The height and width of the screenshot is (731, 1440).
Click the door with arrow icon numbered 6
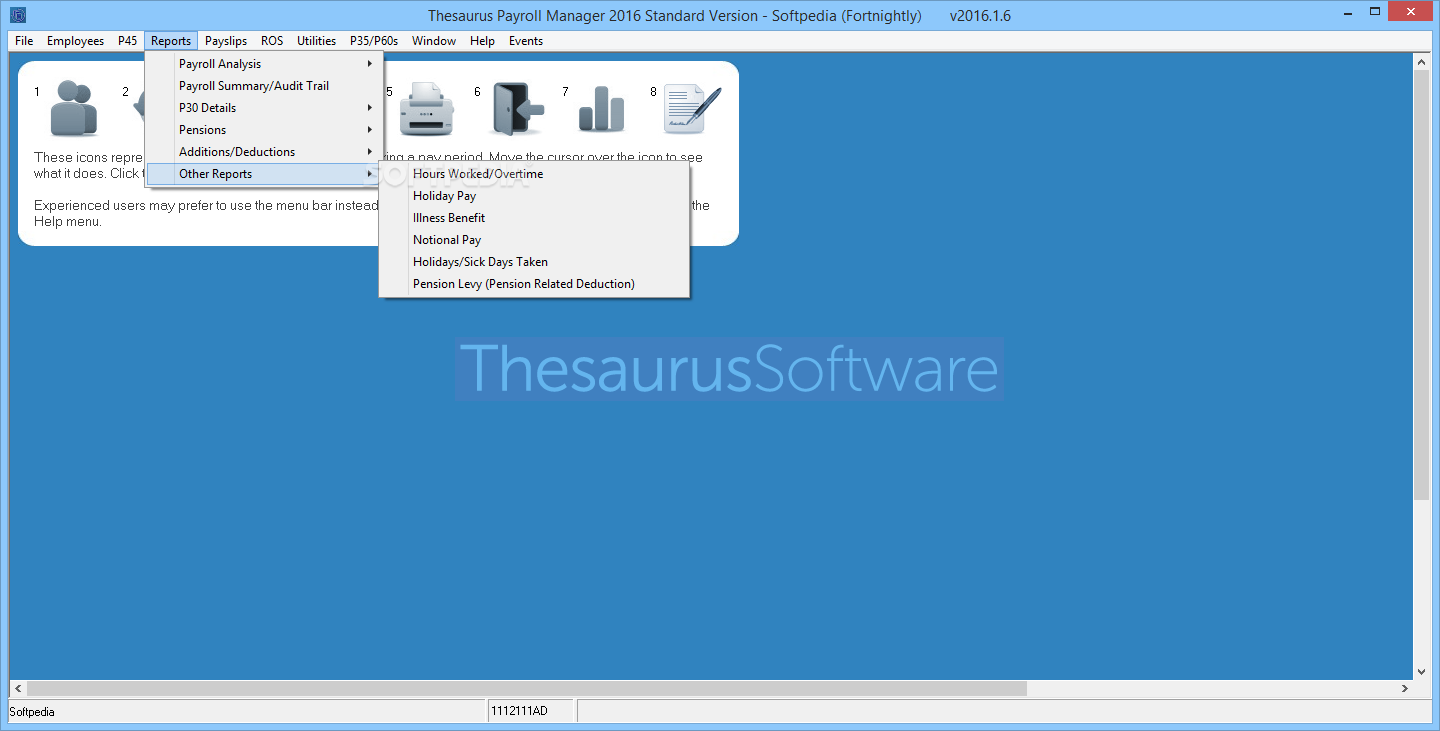[517, 108]
